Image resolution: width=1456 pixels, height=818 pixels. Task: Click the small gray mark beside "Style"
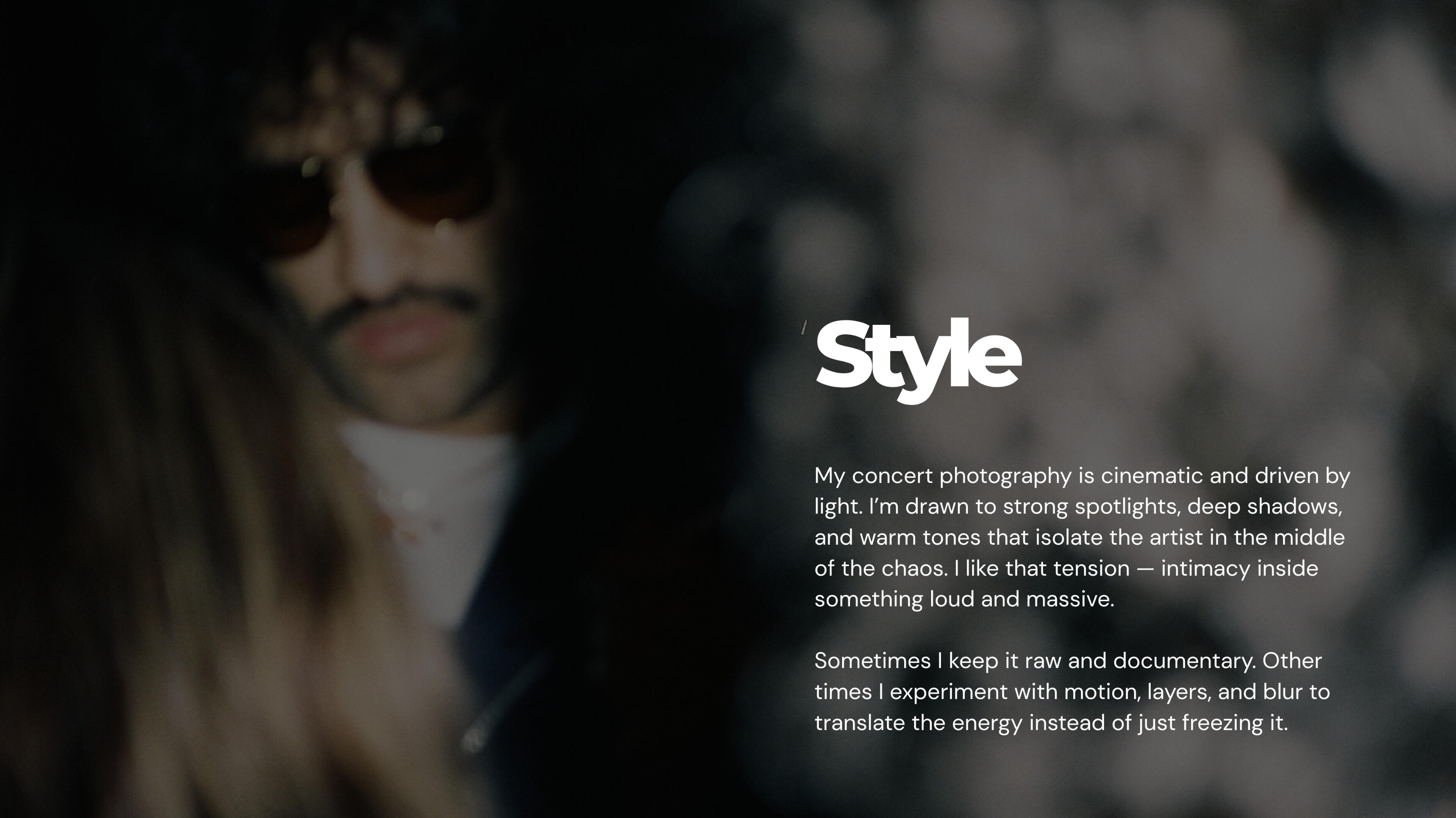click(x=804, y=327)
